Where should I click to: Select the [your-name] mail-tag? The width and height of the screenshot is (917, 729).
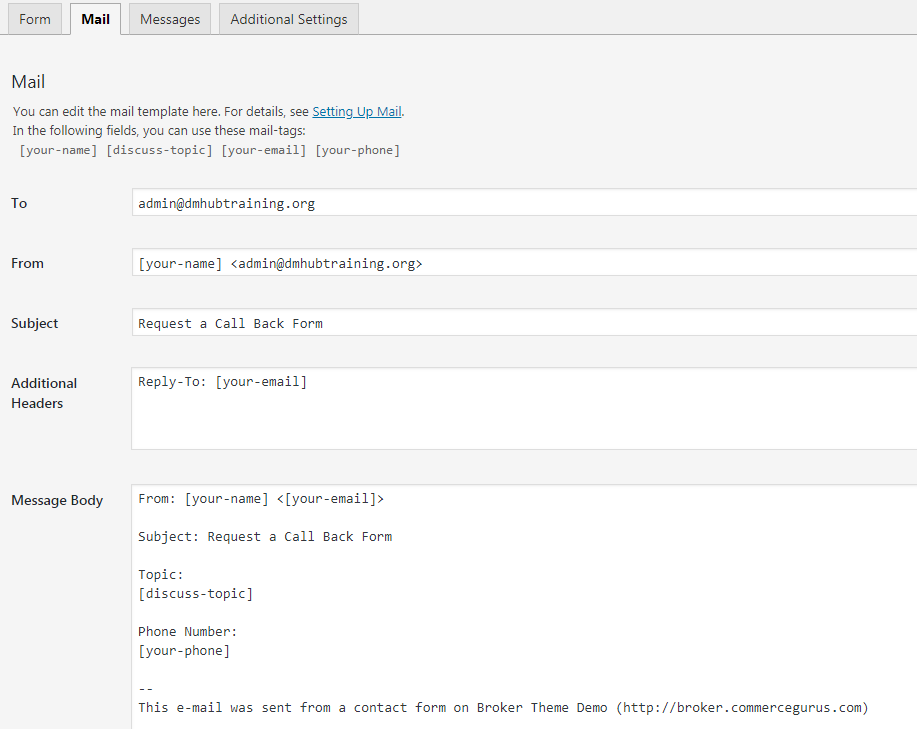tap(58, 150)
